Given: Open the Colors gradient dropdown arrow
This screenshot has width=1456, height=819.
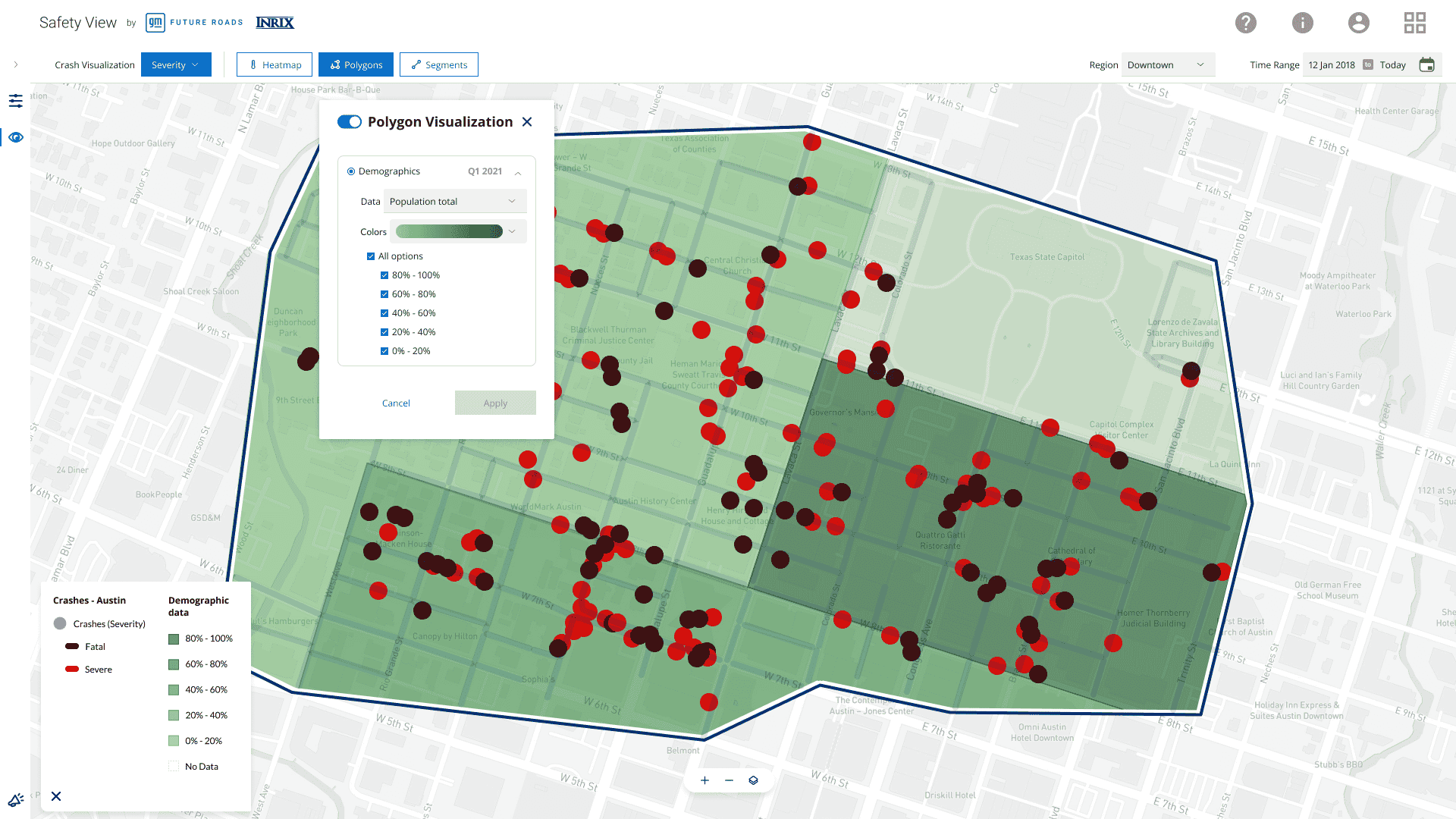Looking at the screenshot, I should (513, 231).
